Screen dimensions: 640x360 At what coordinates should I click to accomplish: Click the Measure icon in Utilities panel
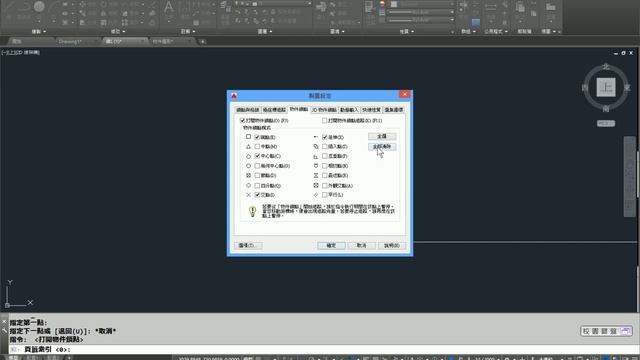click(x=491, y=7)
